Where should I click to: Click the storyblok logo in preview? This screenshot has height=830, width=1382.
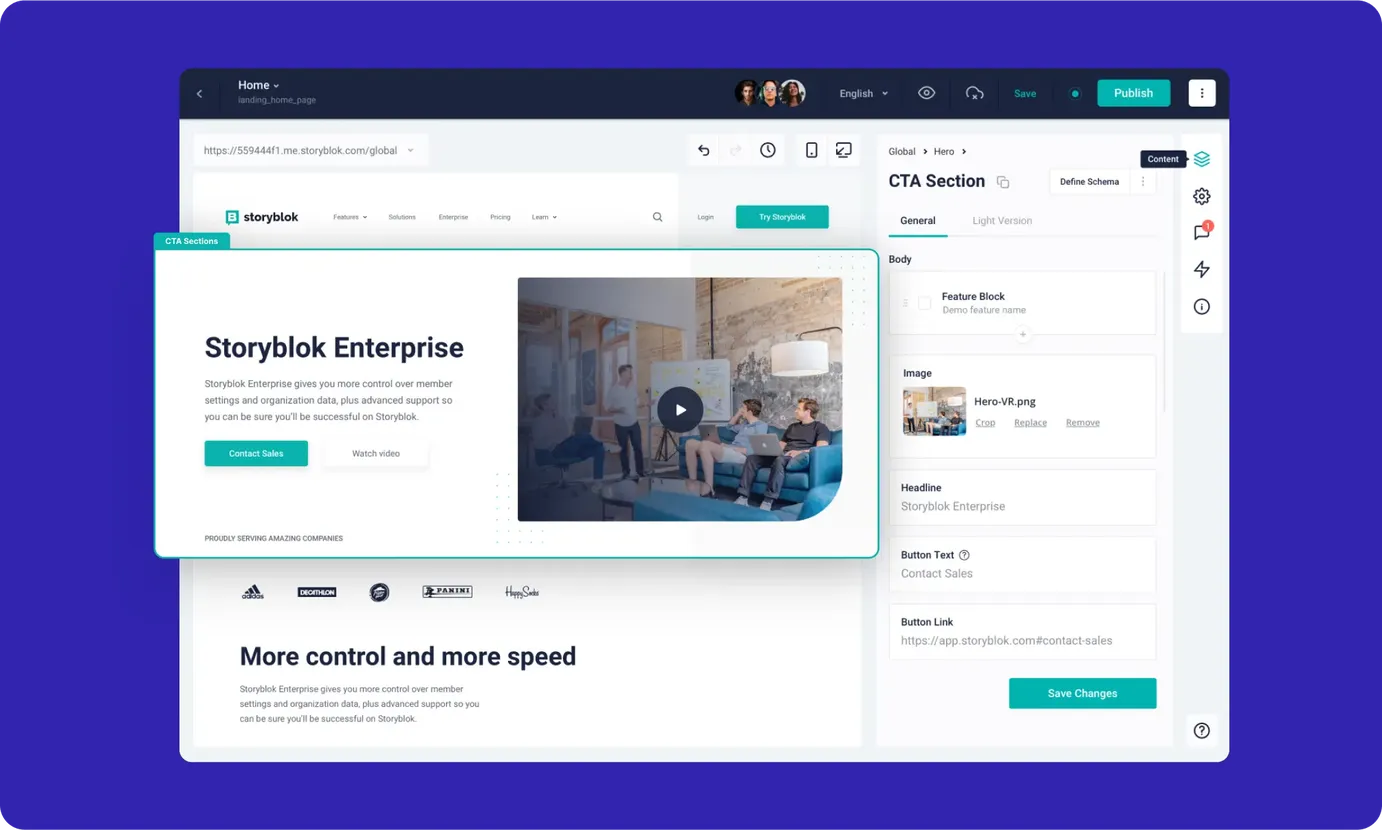(x=262, y=217)
